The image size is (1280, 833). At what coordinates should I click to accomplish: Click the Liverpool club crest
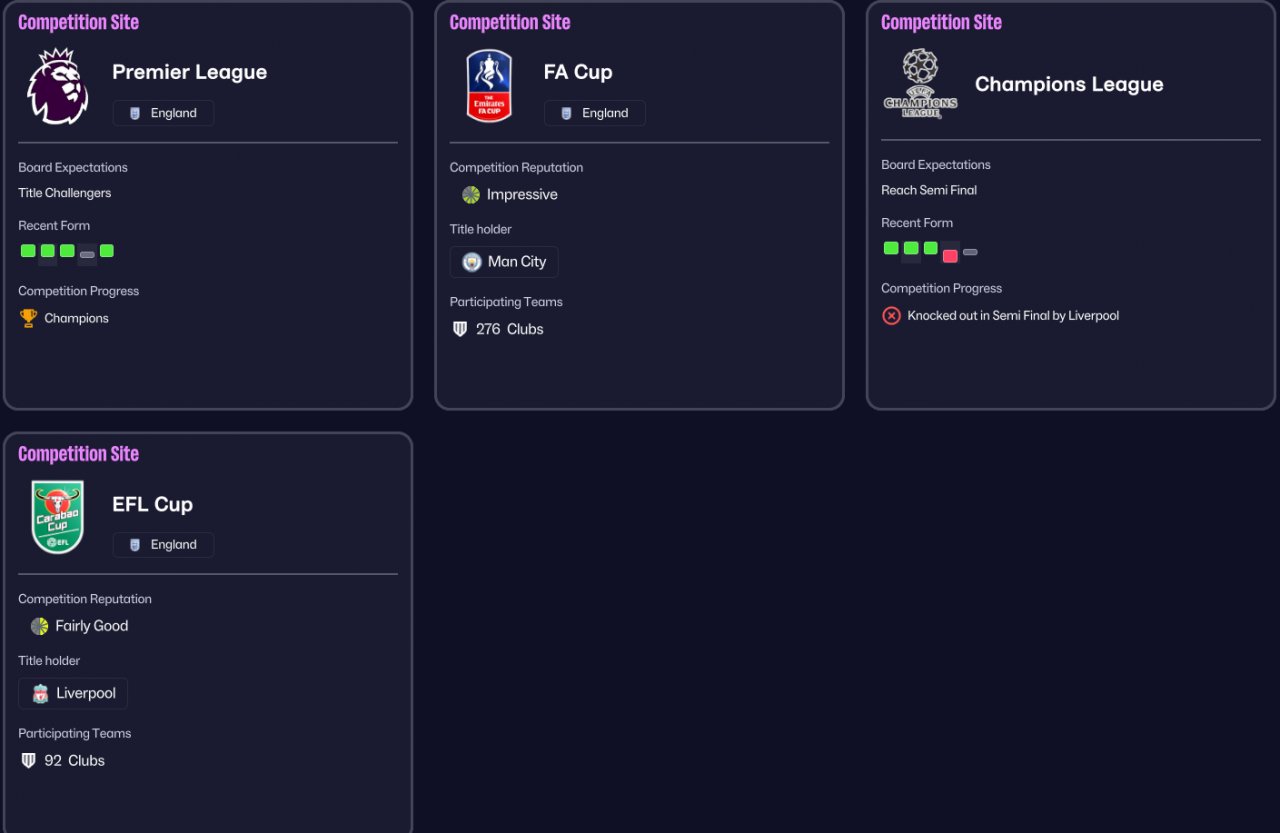coord(40,693)
